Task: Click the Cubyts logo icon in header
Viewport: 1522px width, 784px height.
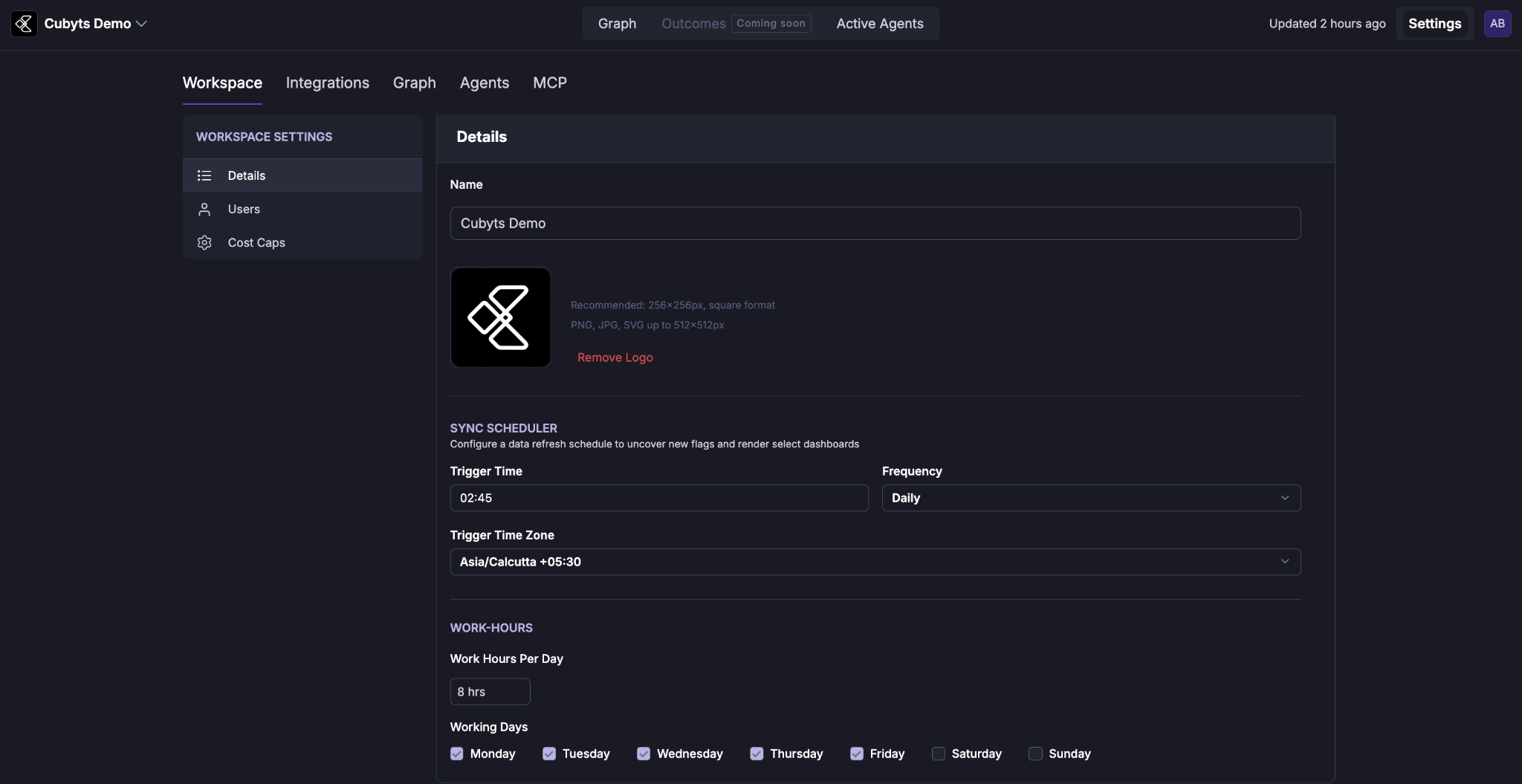Action: pyautogui.click(x=24, y=24)
